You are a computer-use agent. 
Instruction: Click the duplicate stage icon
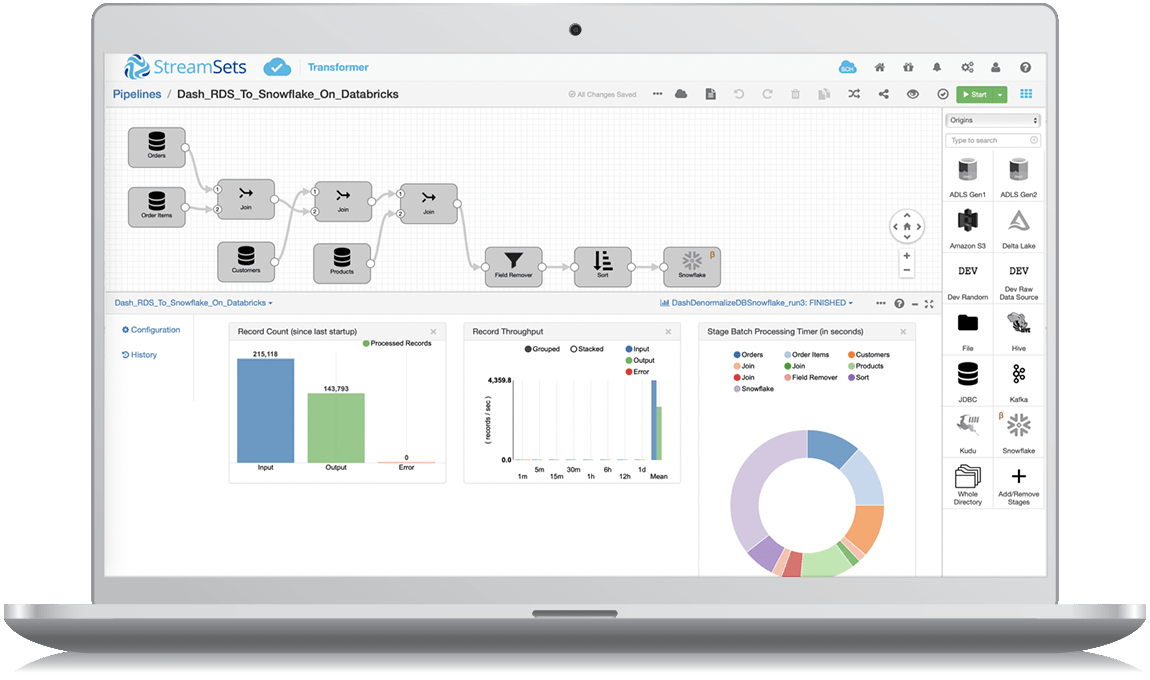pos(824,94)
